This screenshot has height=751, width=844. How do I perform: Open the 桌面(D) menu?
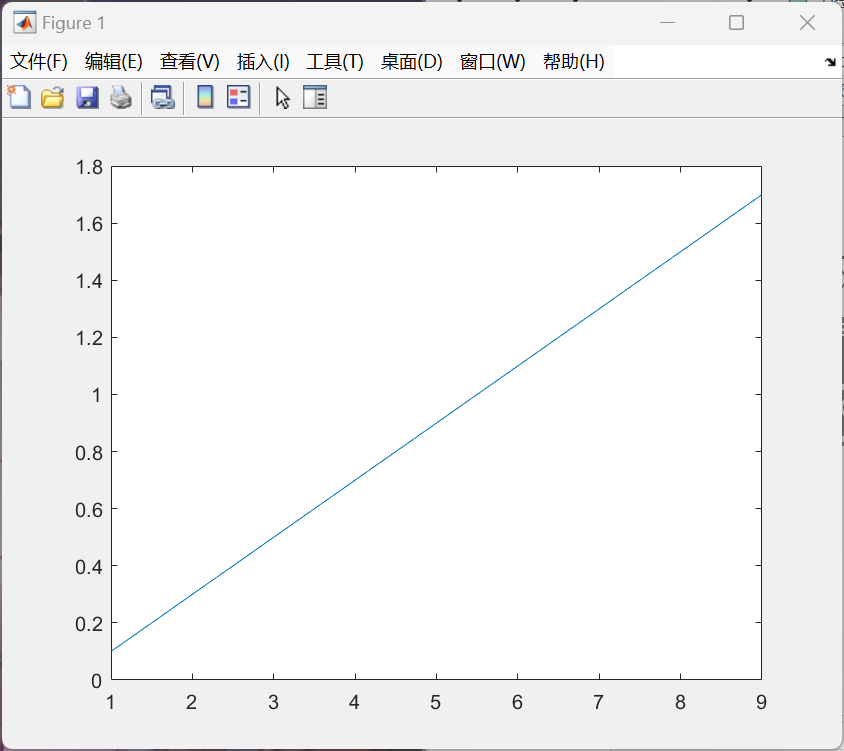point(411,62)
